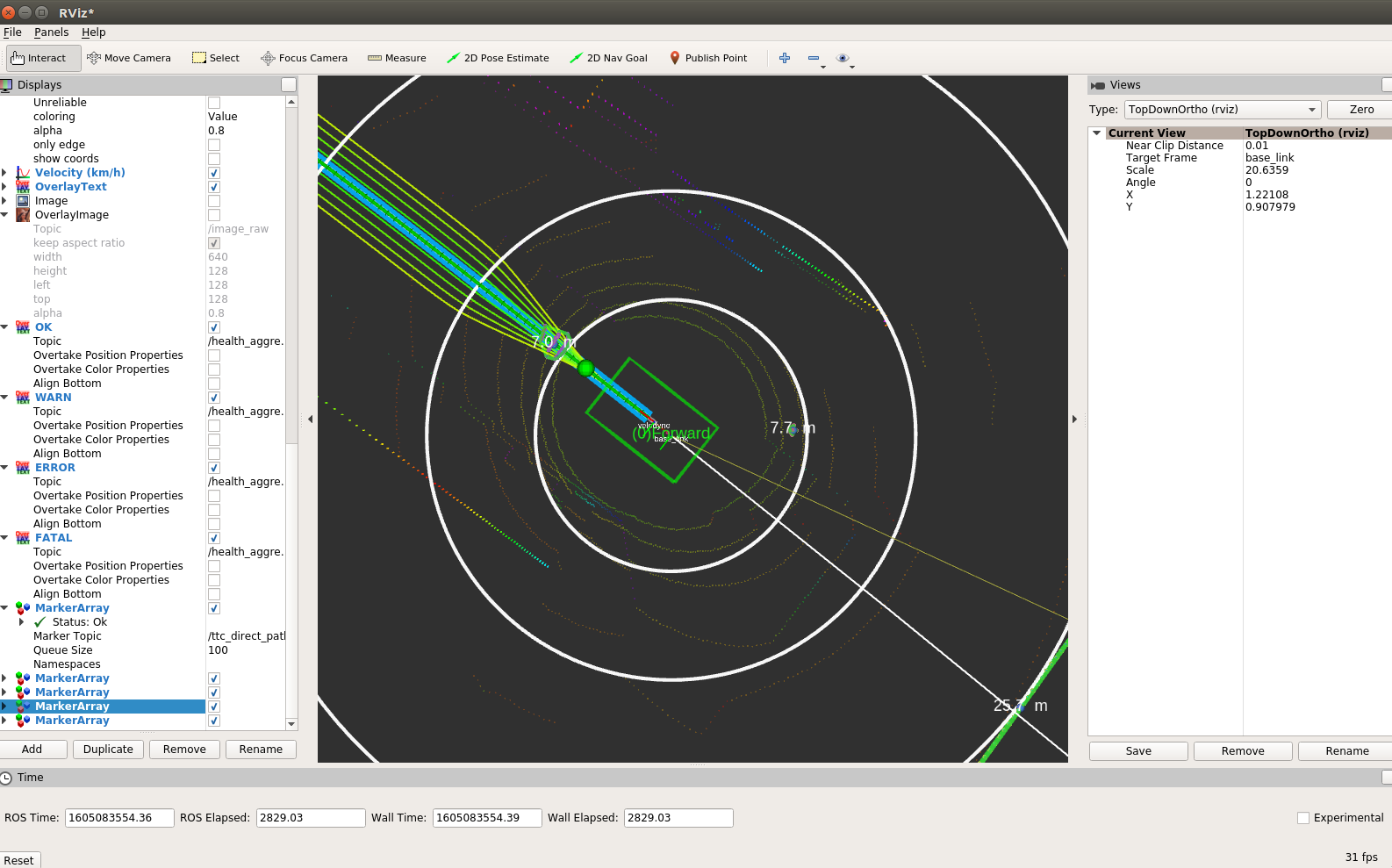Click the Zero view button

click(1361, 110)
